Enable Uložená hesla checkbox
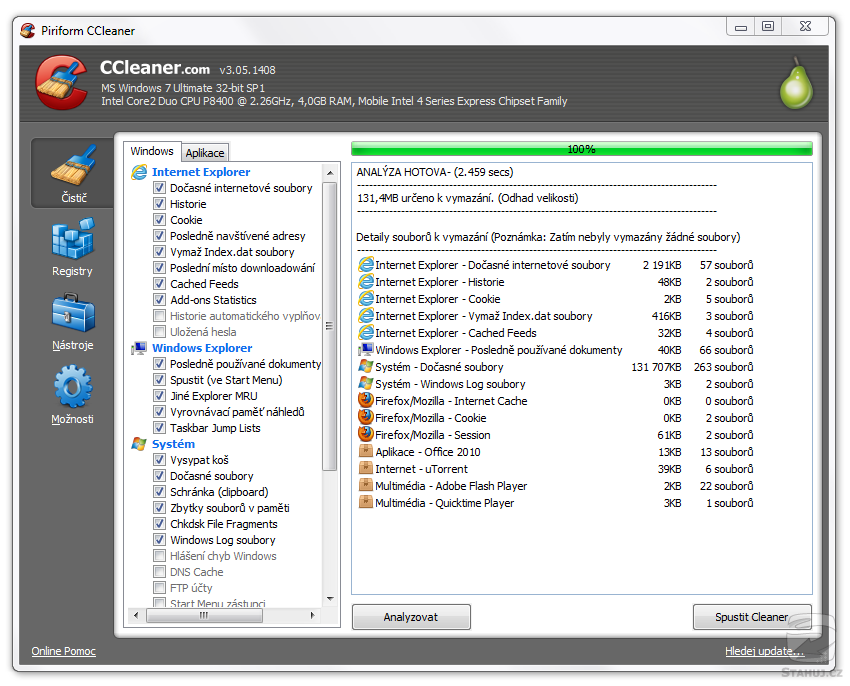This screenshot has height=686, width=850. pyautogui.click(x=159, y=332)
